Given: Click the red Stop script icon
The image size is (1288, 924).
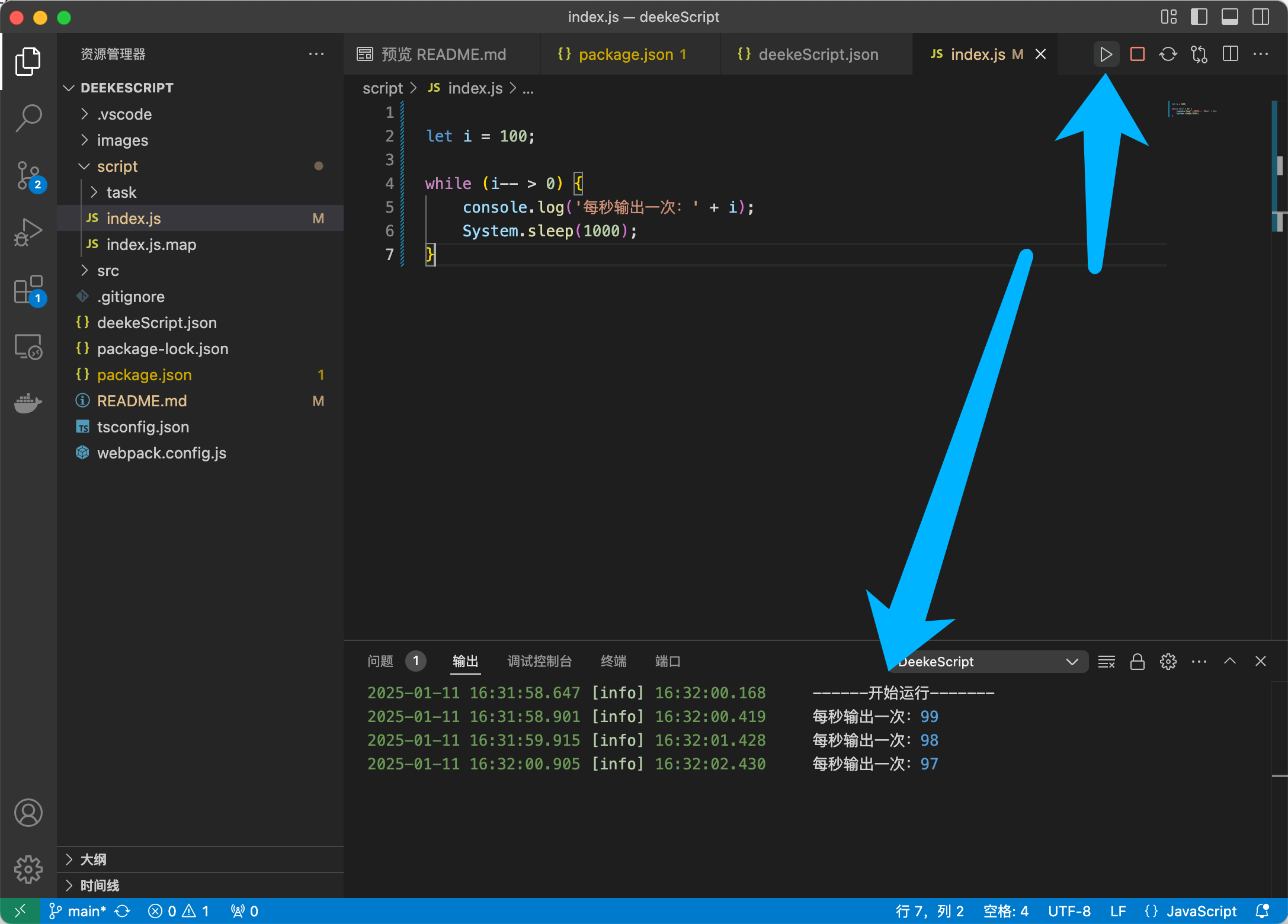Looking at the screenshot, I should [x=1137, y=54].
